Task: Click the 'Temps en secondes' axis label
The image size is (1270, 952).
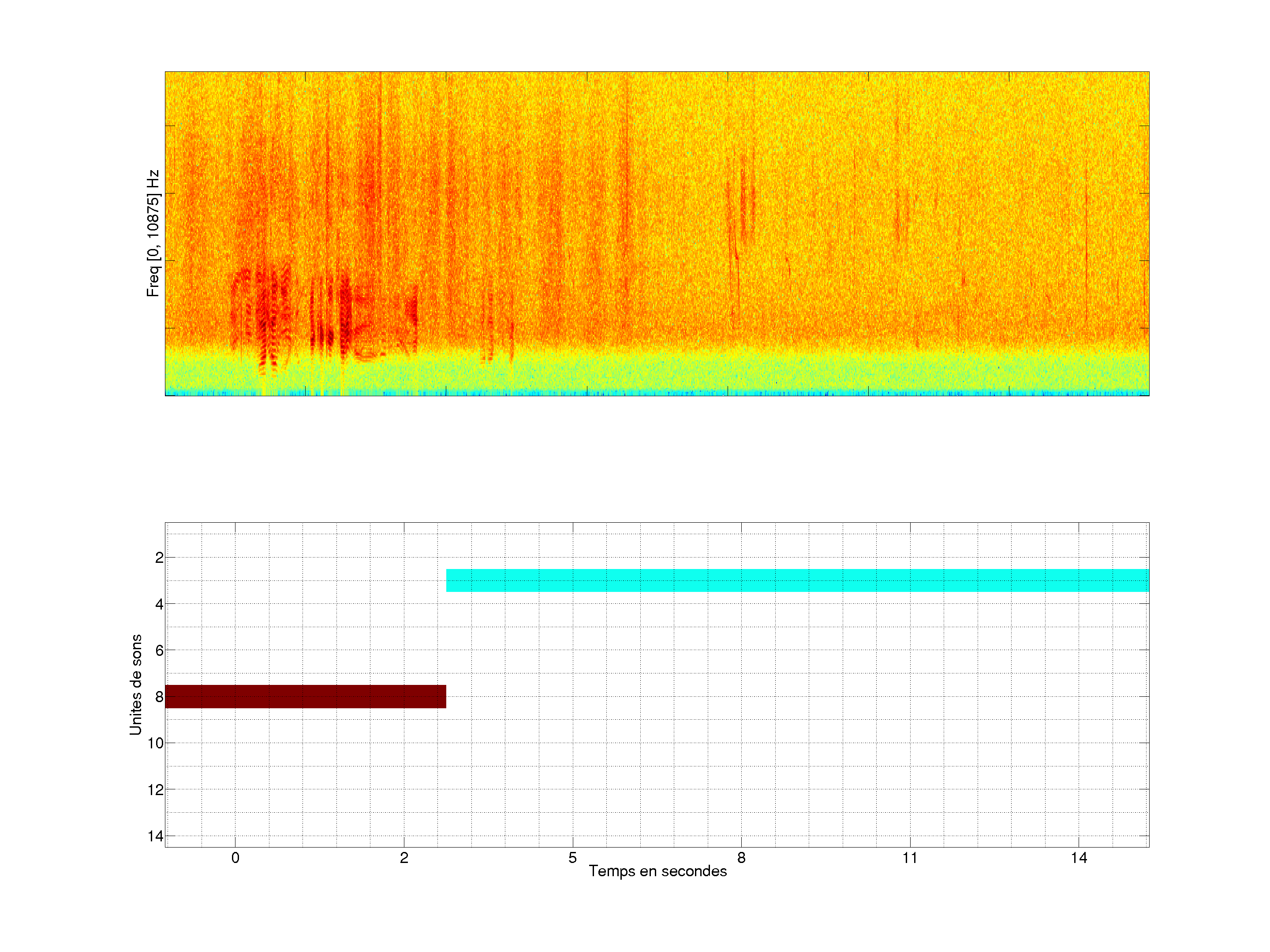Action: point(657,871)
